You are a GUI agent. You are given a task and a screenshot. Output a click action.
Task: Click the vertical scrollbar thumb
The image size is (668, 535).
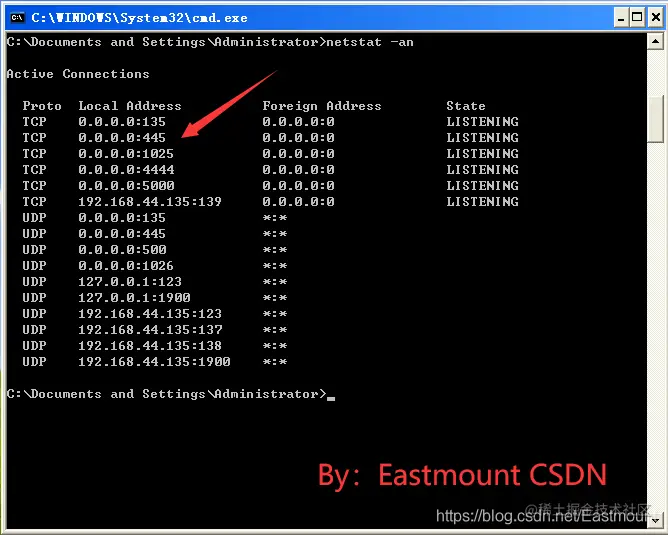pos(655,119)
